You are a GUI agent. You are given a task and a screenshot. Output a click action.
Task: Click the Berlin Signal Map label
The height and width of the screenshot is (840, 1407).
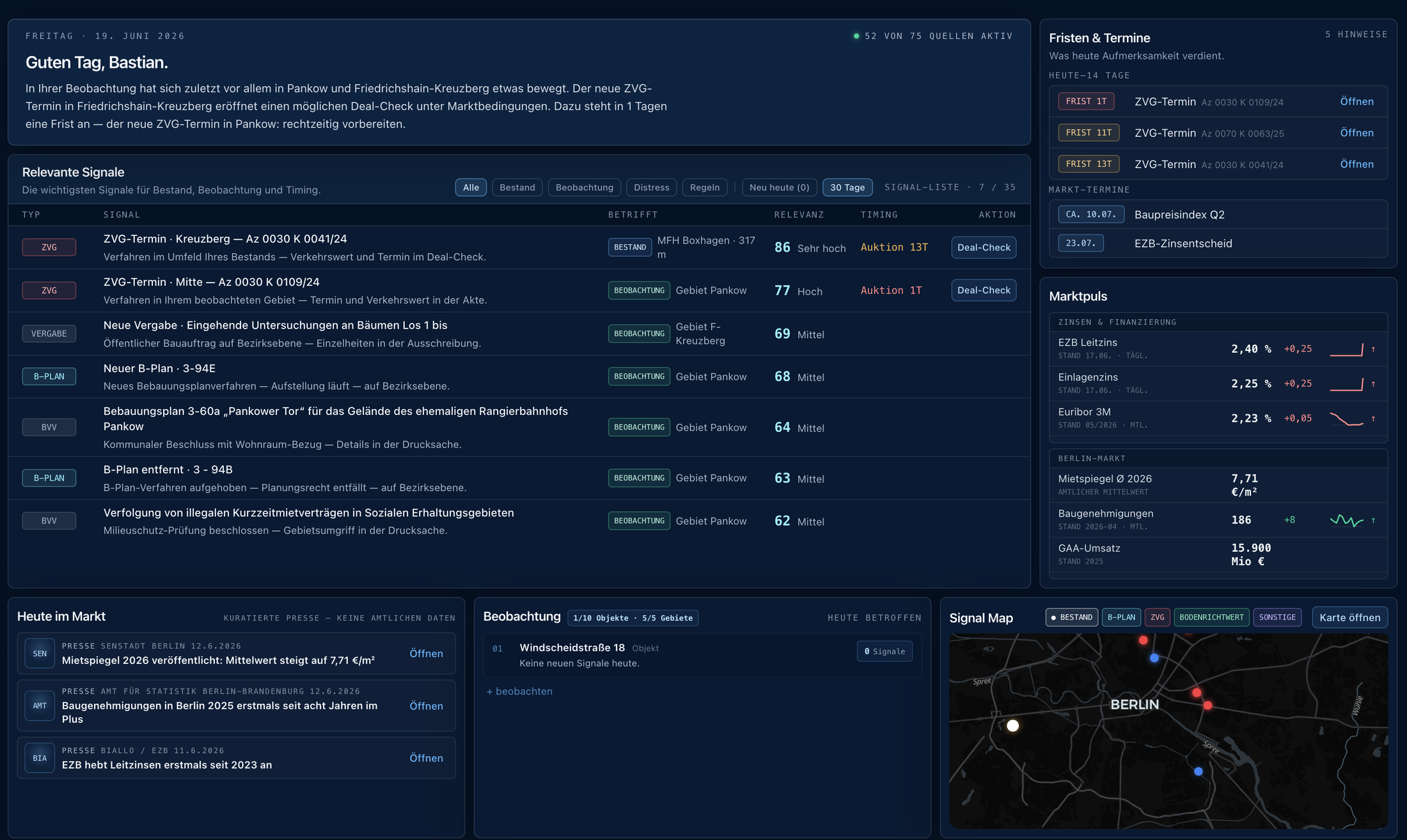pyautogui.click(x=1134, y=704)
